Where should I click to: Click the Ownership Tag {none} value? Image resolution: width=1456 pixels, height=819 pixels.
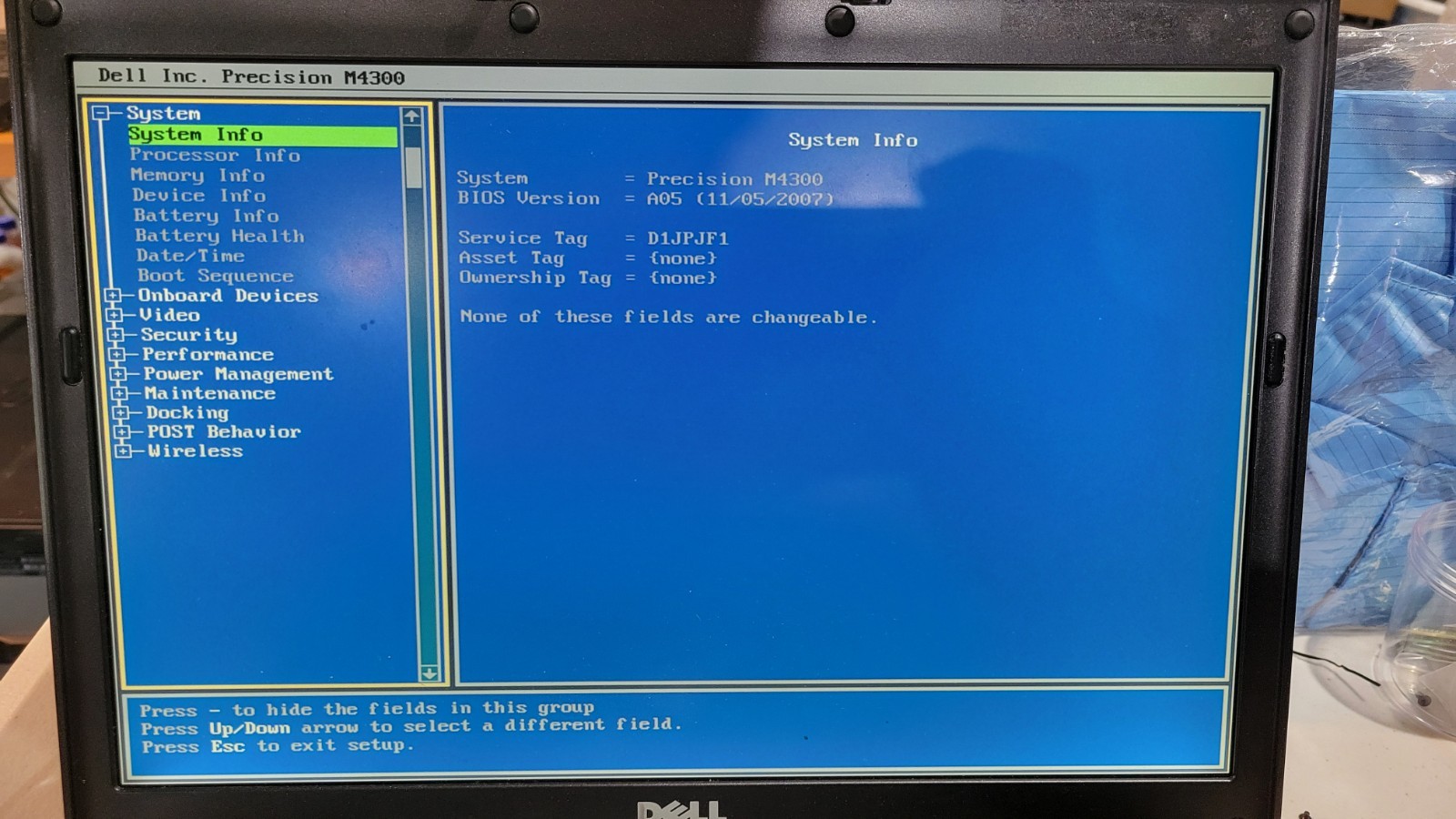[682, 278]
